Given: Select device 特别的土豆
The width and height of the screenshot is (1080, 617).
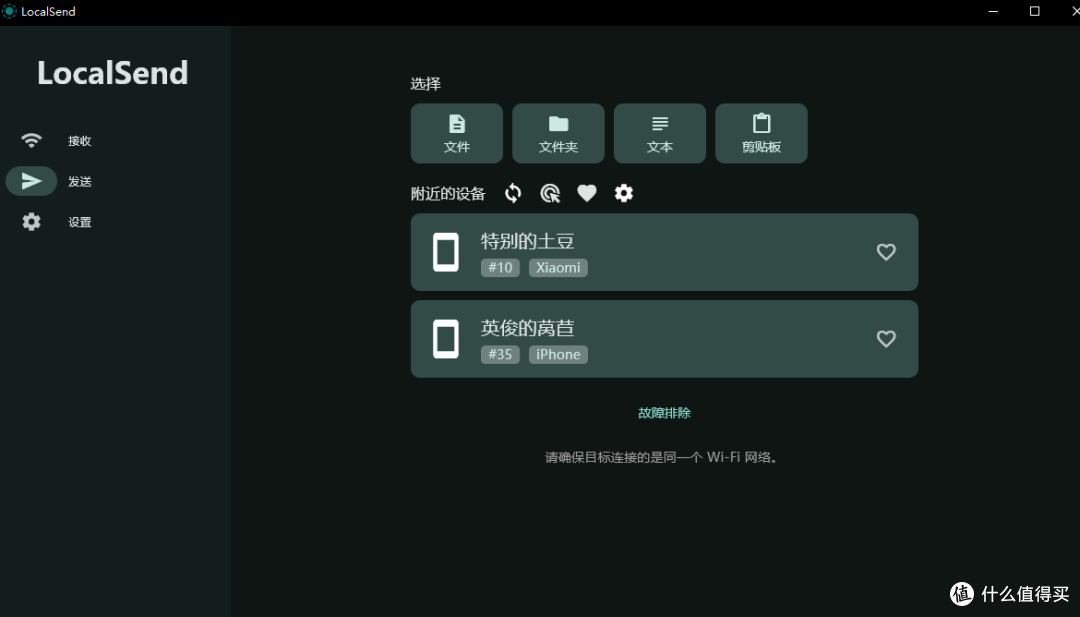Looking at the screenshot, I should point(664,252).
